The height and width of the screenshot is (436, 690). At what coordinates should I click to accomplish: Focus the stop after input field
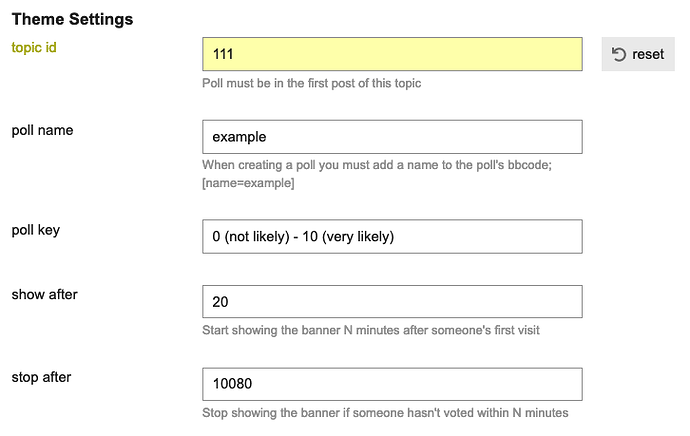[392, 384]
